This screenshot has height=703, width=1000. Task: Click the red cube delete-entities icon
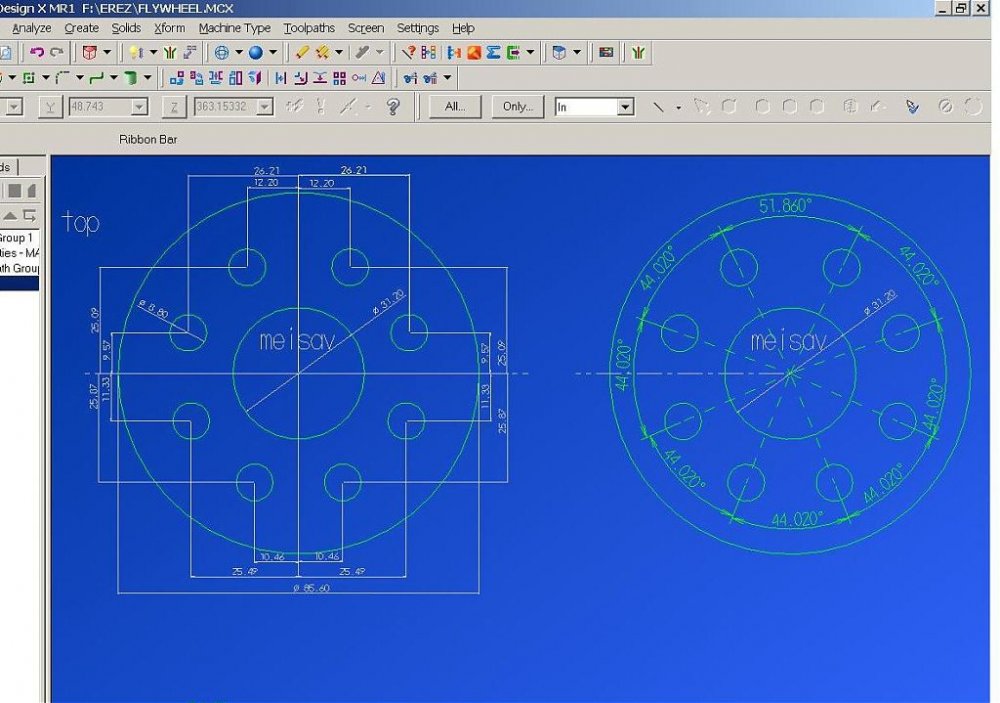click(x=89, y=52)
